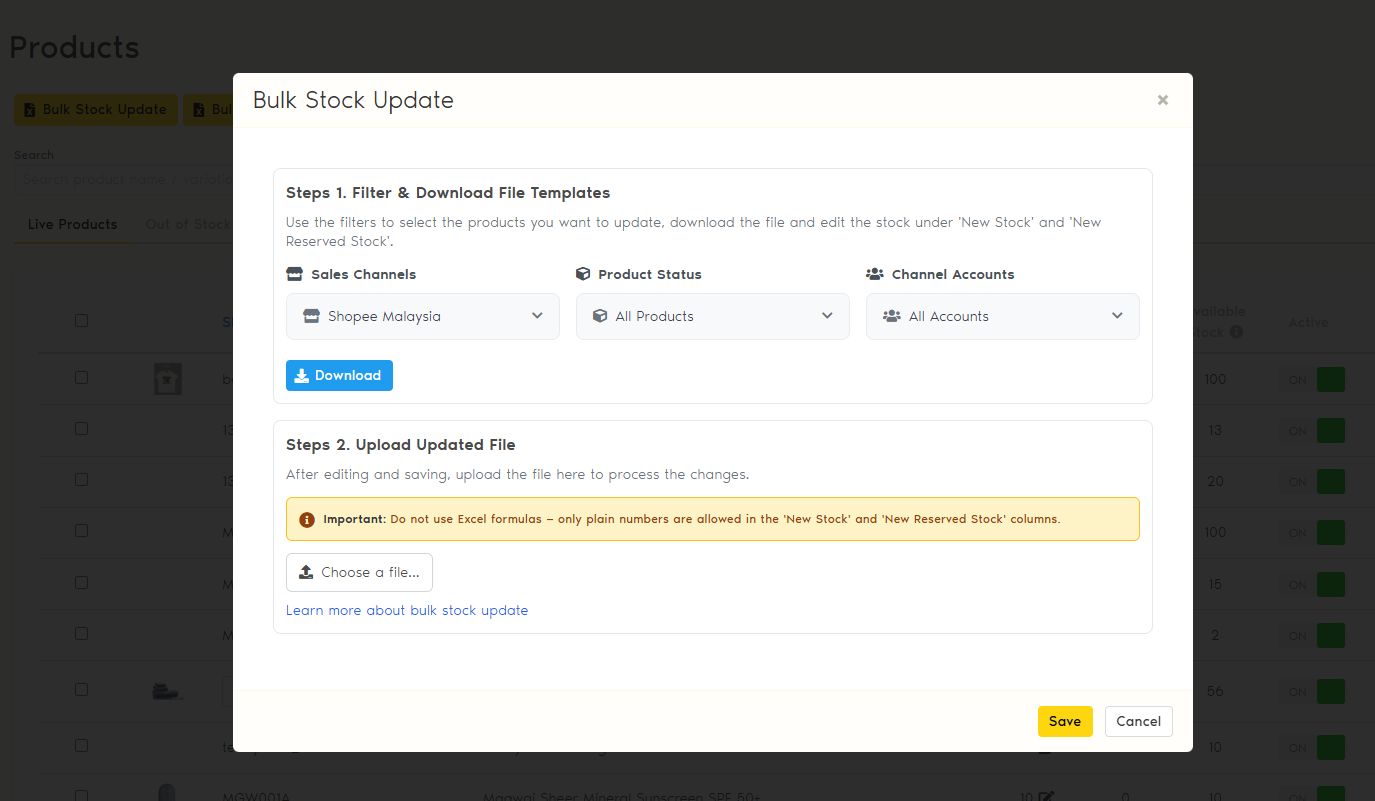The height and width of the screenshot is (801, 1375).
Task: Expand the Product Status dropdown
Action: pos(712,316)
